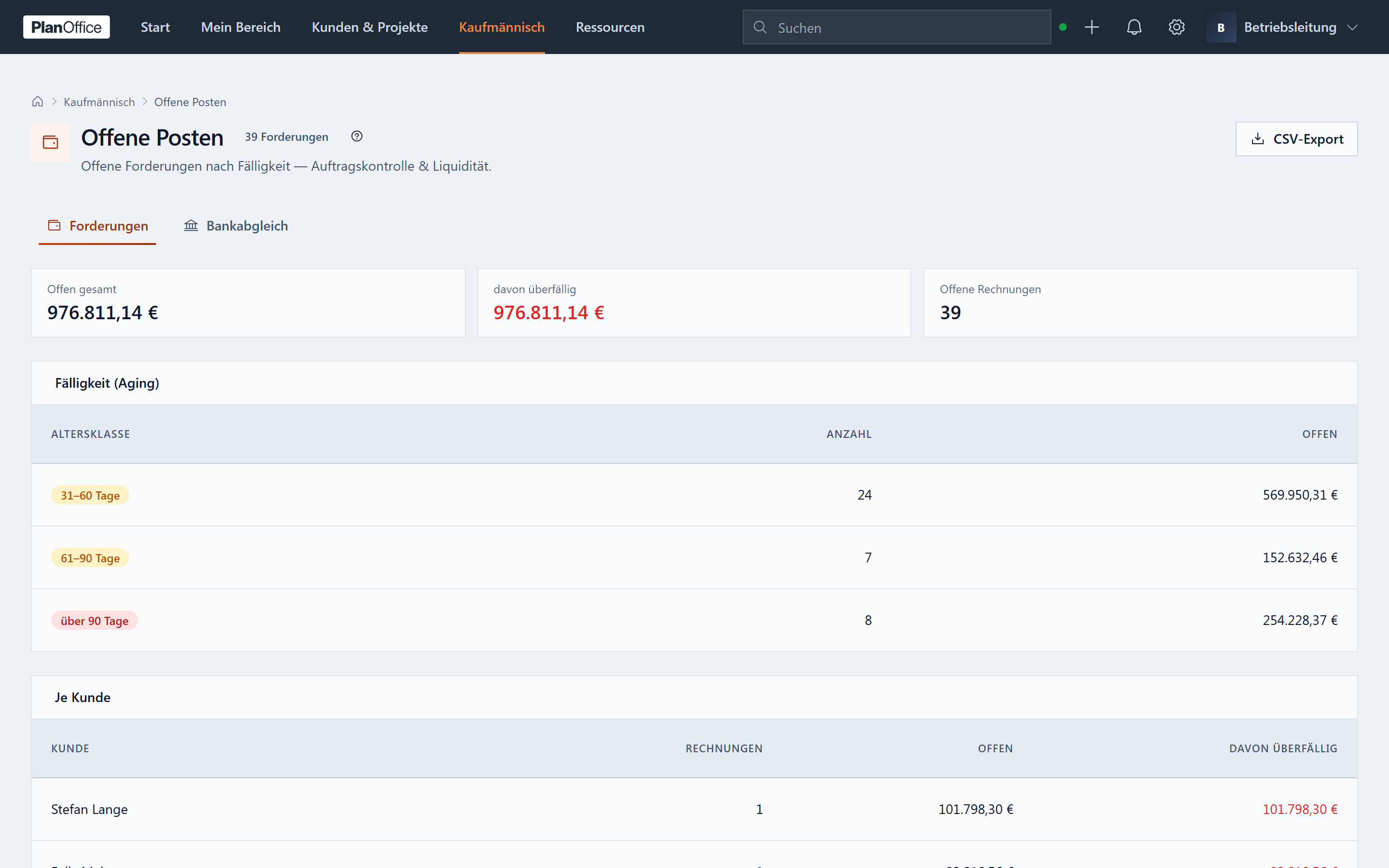Image resolution: width=1389 pixels, height=868 pixels.
Task: Click the ALTERSKLASSE column header
Action: pyautogui.click(x=91, y=434)
